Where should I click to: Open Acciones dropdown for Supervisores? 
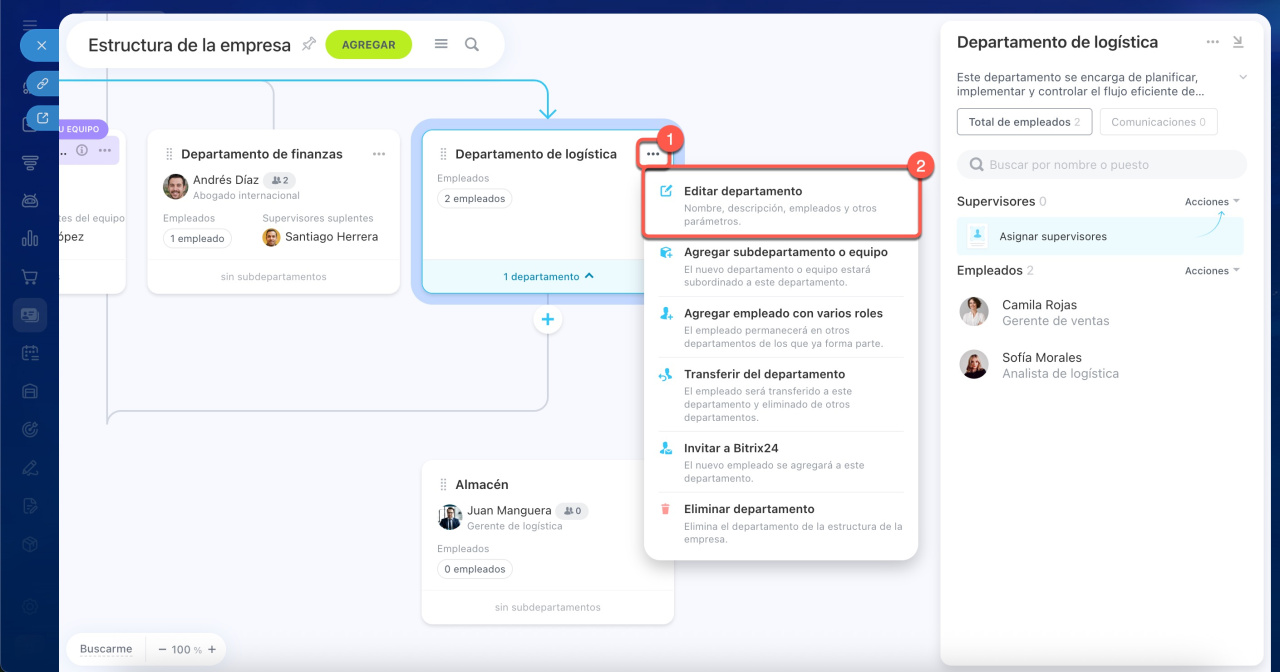tap(1212, 202)
